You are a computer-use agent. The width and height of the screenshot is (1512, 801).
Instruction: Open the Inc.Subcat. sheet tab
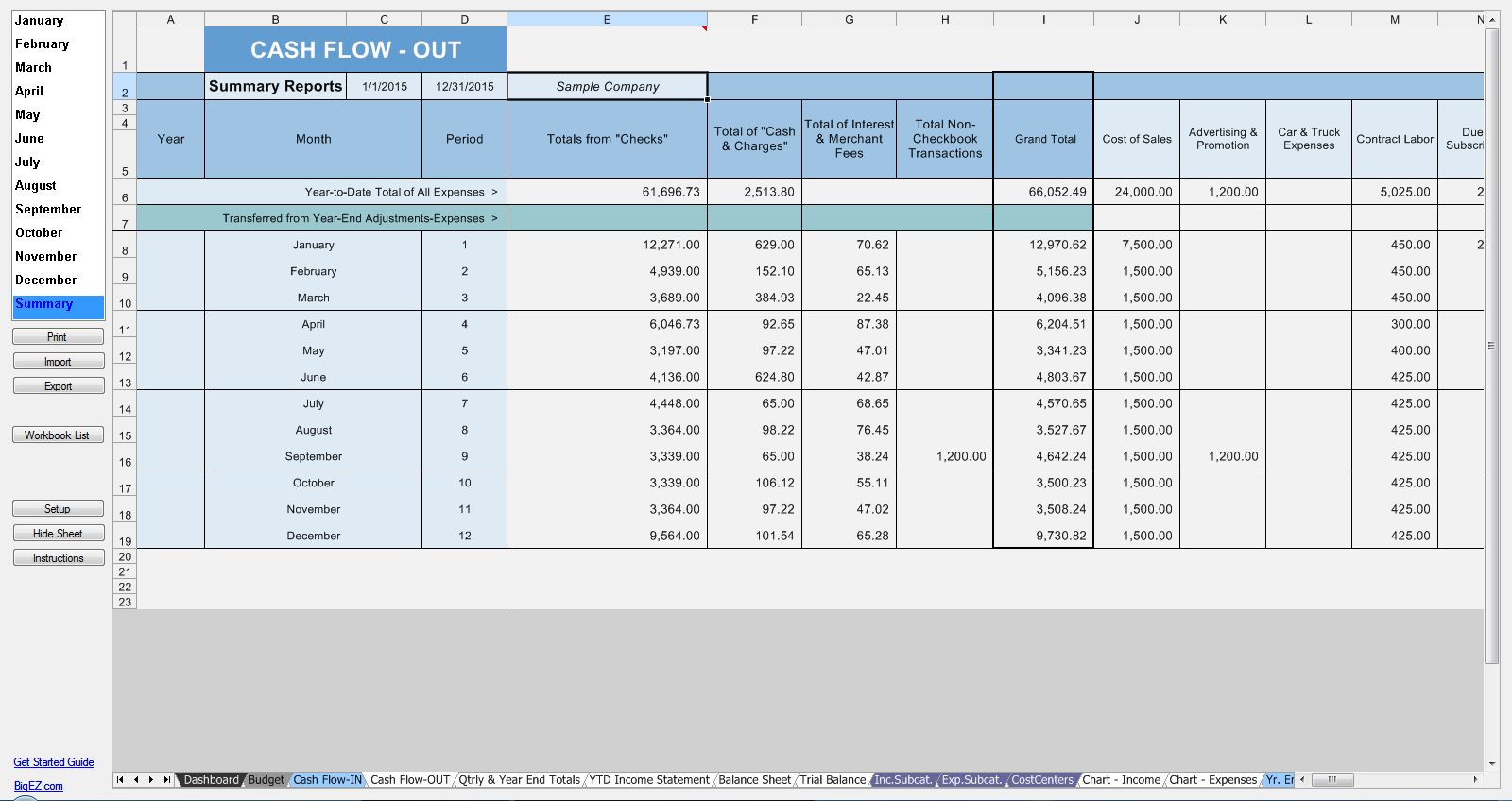(902, 780)
